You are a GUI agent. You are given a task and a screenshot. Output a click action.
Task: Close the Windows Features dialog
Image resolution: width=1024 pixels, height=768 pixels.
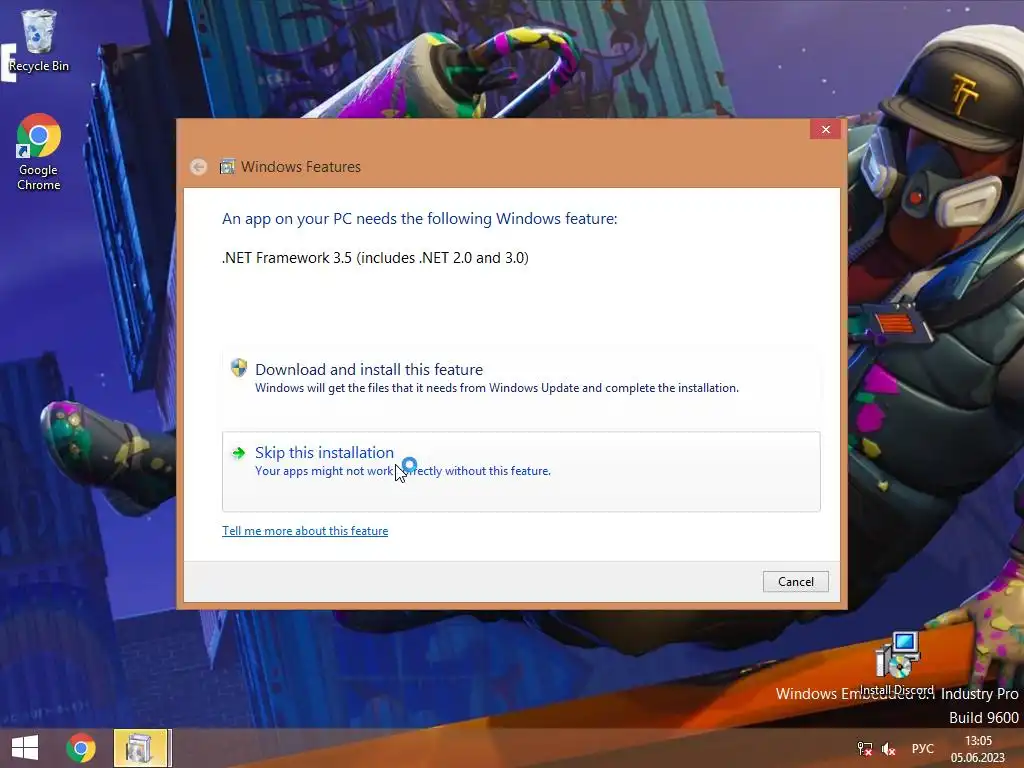coord(825,129)
